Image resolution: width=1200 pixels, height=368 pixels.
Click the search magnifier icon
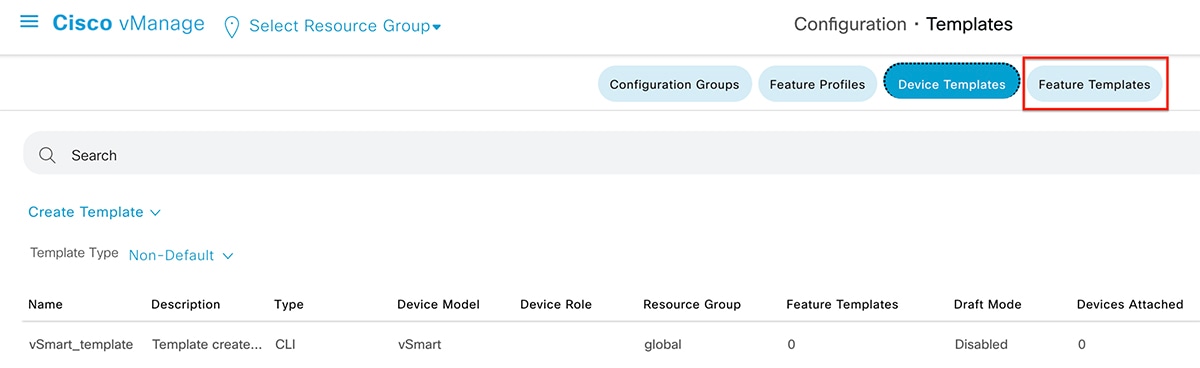pos(47,155)
